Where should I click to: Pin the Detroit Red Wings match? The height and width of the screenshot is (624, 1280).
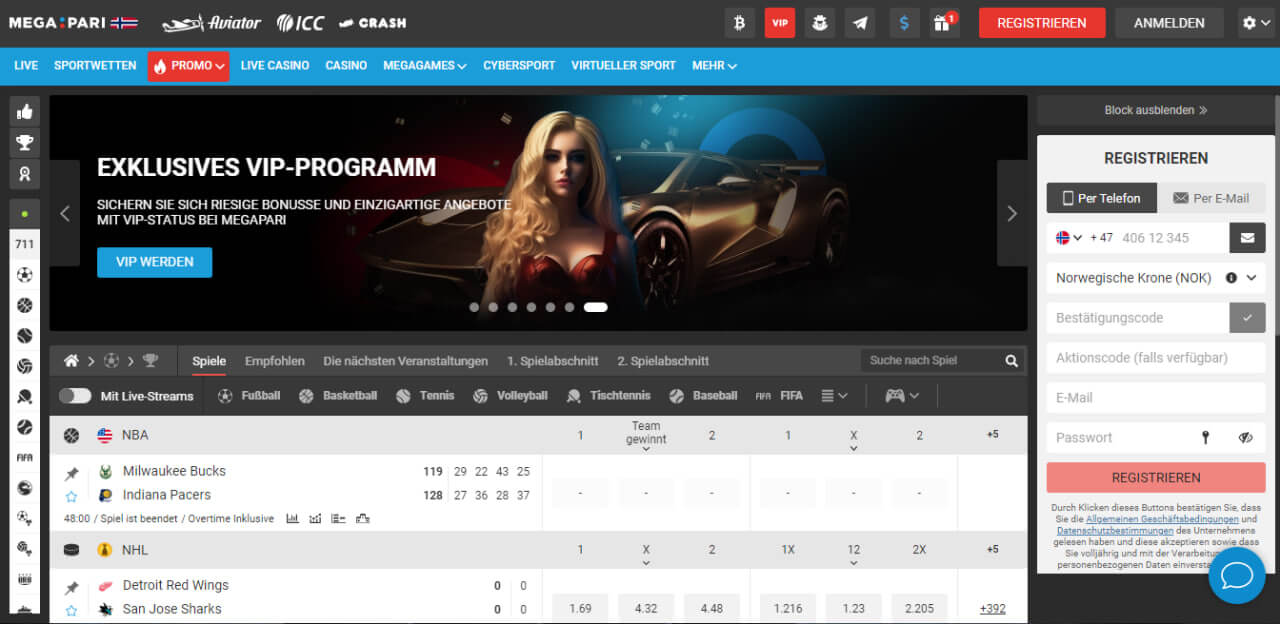click(x=72, y=587)
